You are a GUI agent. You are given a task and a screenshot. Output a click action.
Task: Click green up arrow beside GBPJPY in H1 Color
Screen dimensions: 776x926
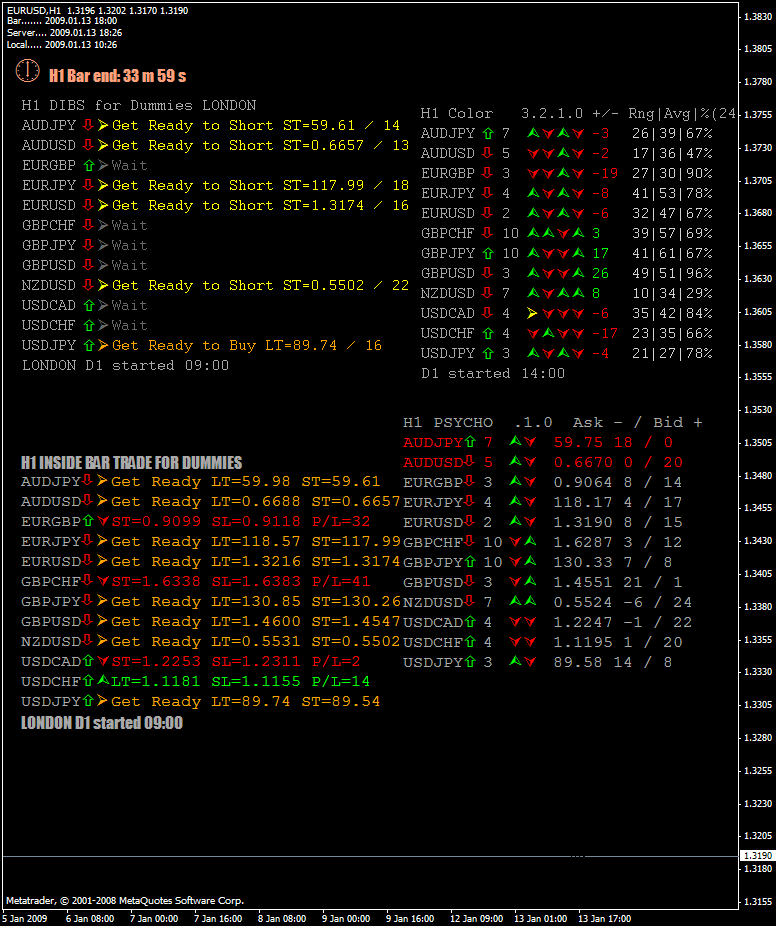pos(488,253)
